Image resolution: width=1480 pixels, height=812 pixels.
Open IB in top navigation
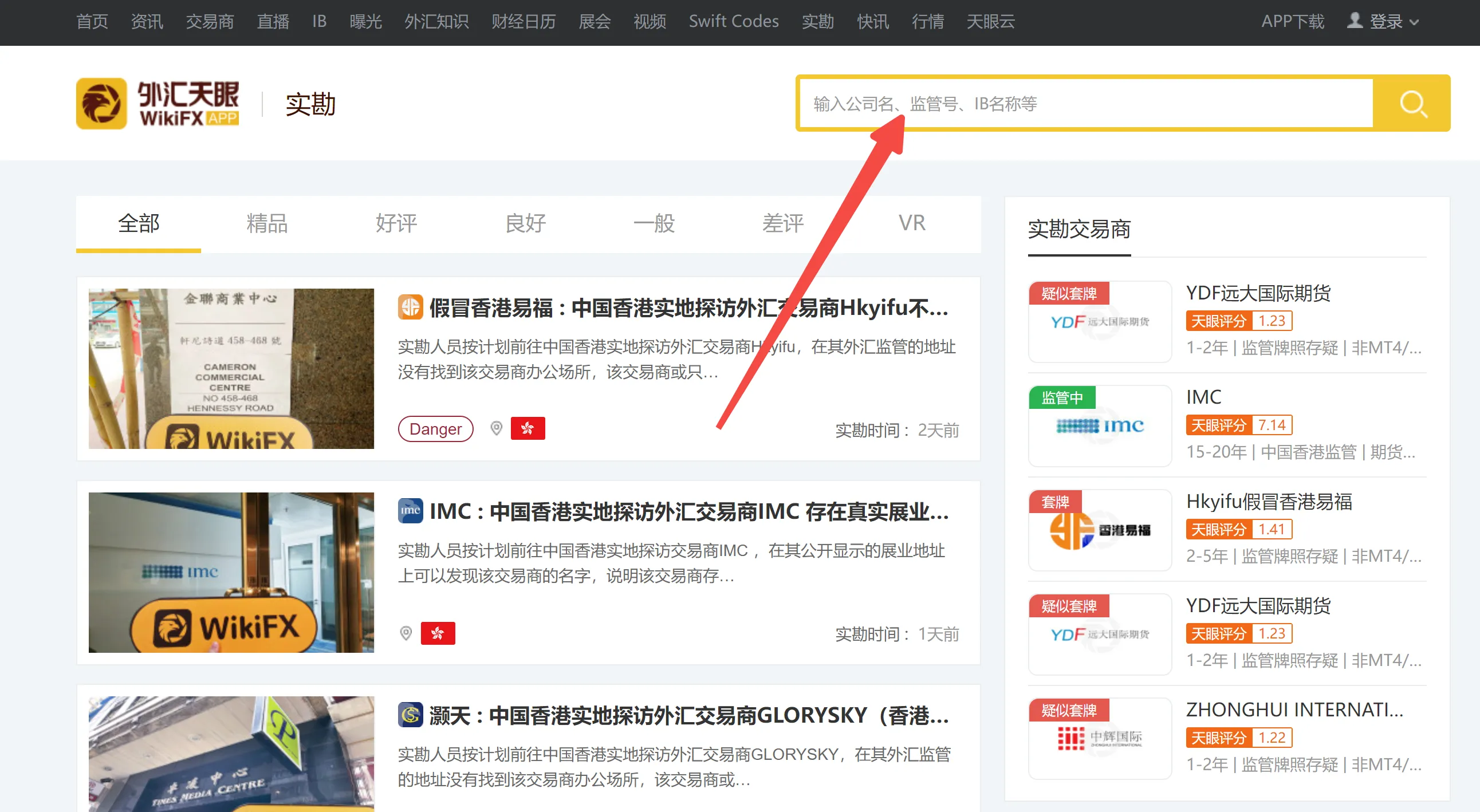click(x=320, y=21)
